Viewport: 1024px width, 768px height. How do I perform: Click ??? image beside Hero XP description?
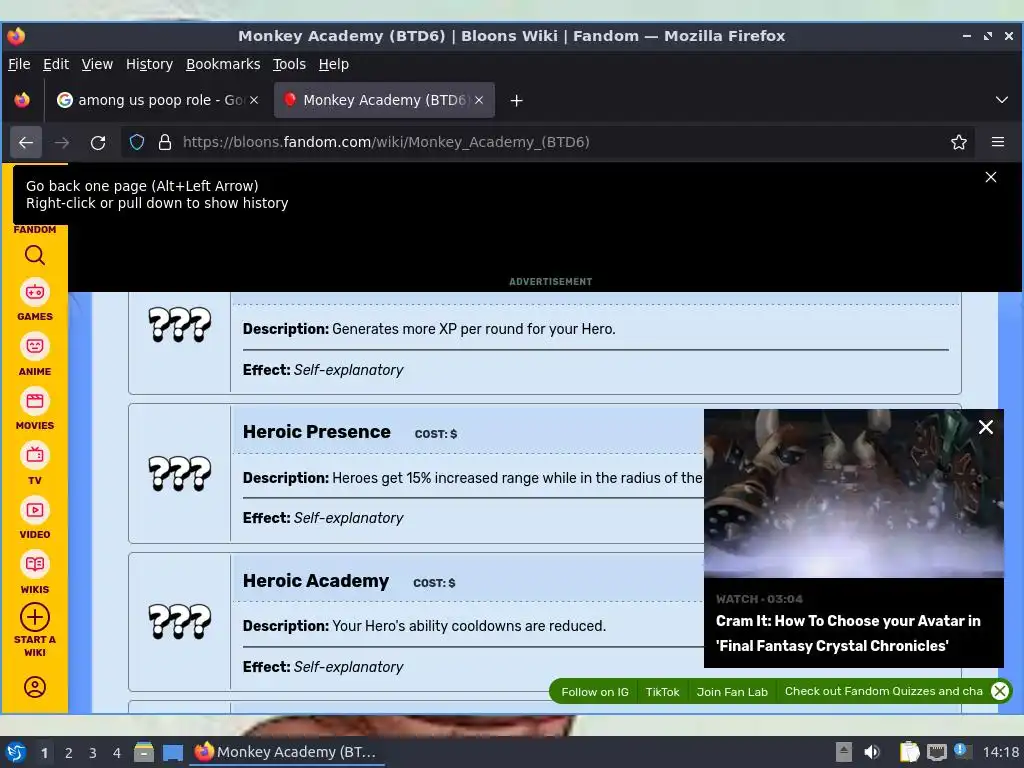180,325
